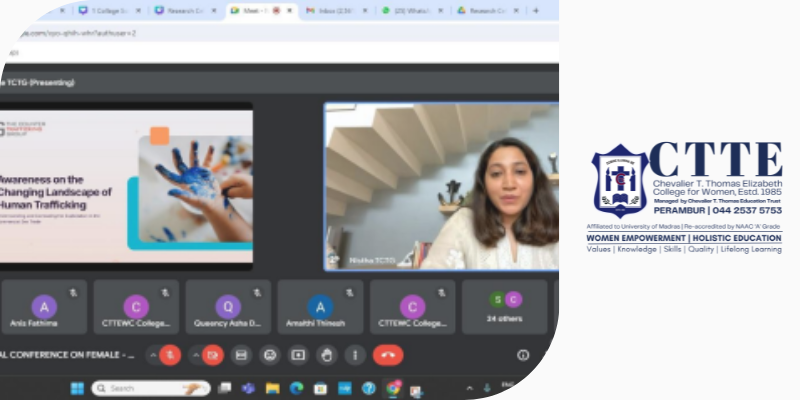800x400 pixels.
Task: Close the Meet tab
Action: point(290,11)
